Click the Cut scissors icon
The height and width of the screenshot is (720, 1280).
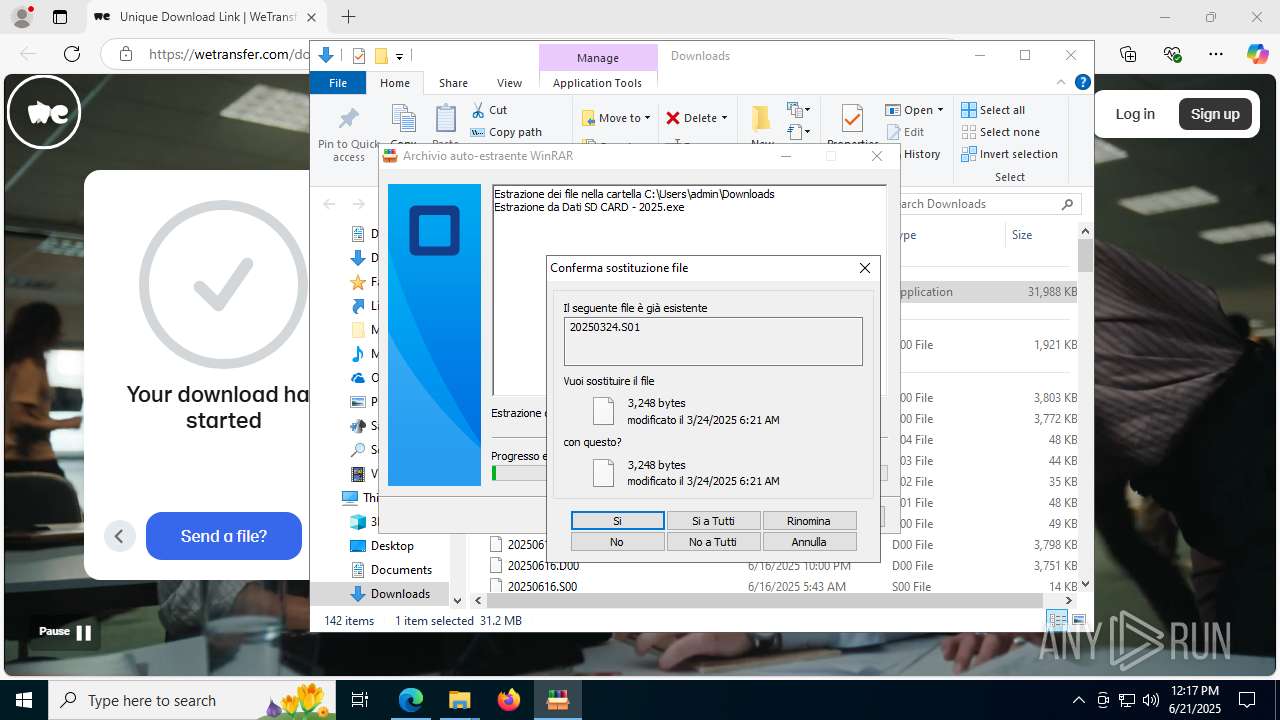click(x=478, y=110)
